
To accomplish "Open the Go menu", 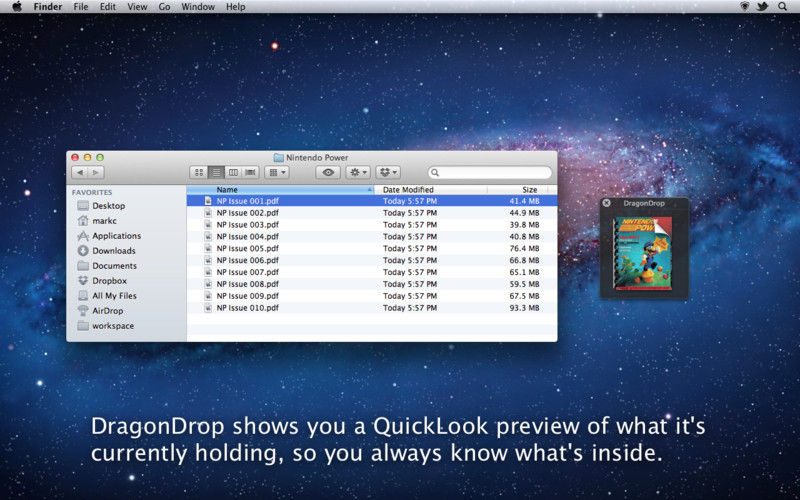I will pos(164,7).
